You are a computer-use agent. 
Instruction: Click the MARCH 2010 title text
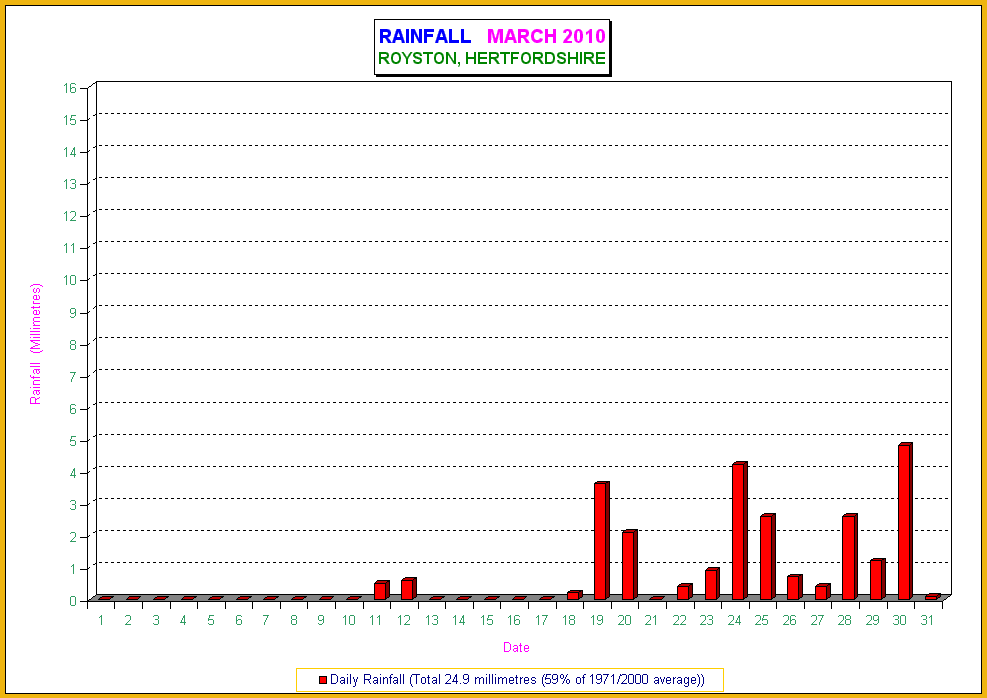click(546, 36)
